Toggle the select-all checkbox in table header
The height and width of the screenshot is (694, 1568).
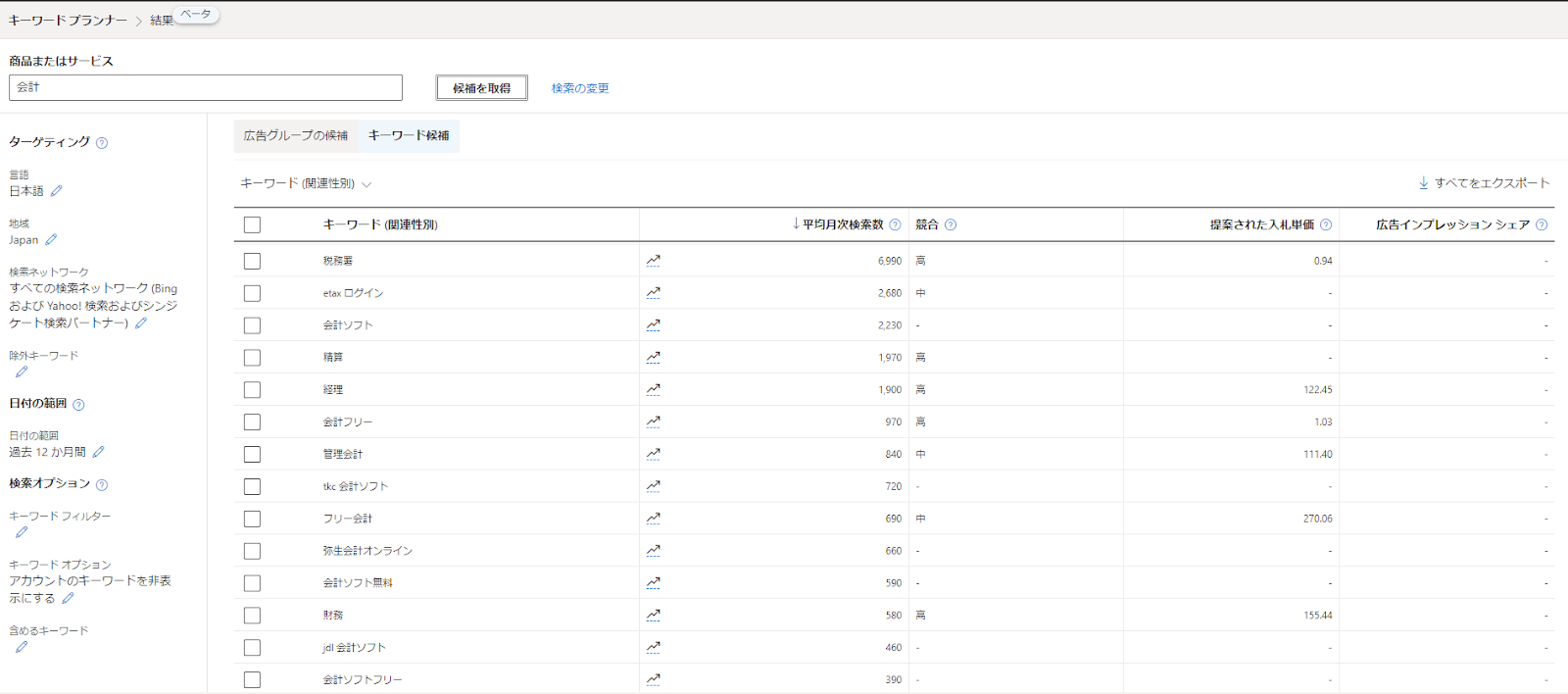(252, 225)
